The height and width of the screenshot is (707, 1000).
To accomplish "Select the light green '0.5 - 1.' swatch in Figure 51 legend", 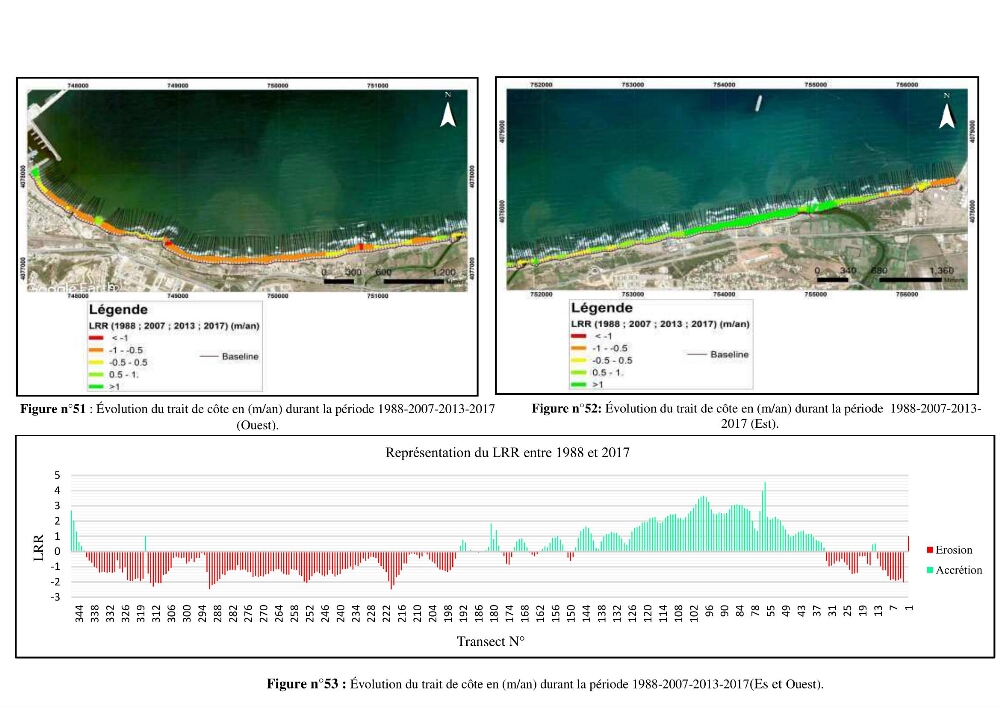I will click(x=96, y=374).
